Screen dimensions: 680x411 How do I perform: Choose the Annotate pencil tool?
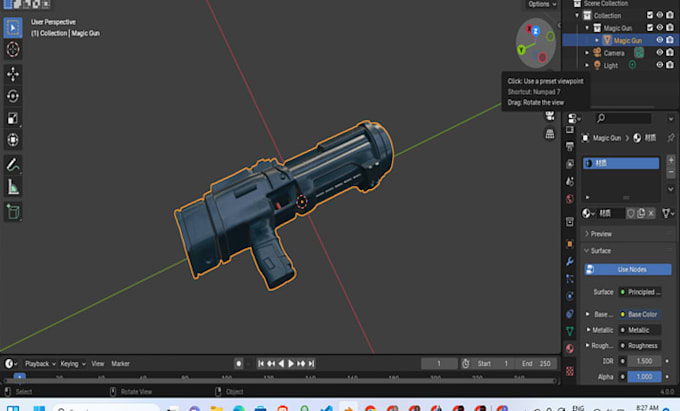click(x=13, y=165)
